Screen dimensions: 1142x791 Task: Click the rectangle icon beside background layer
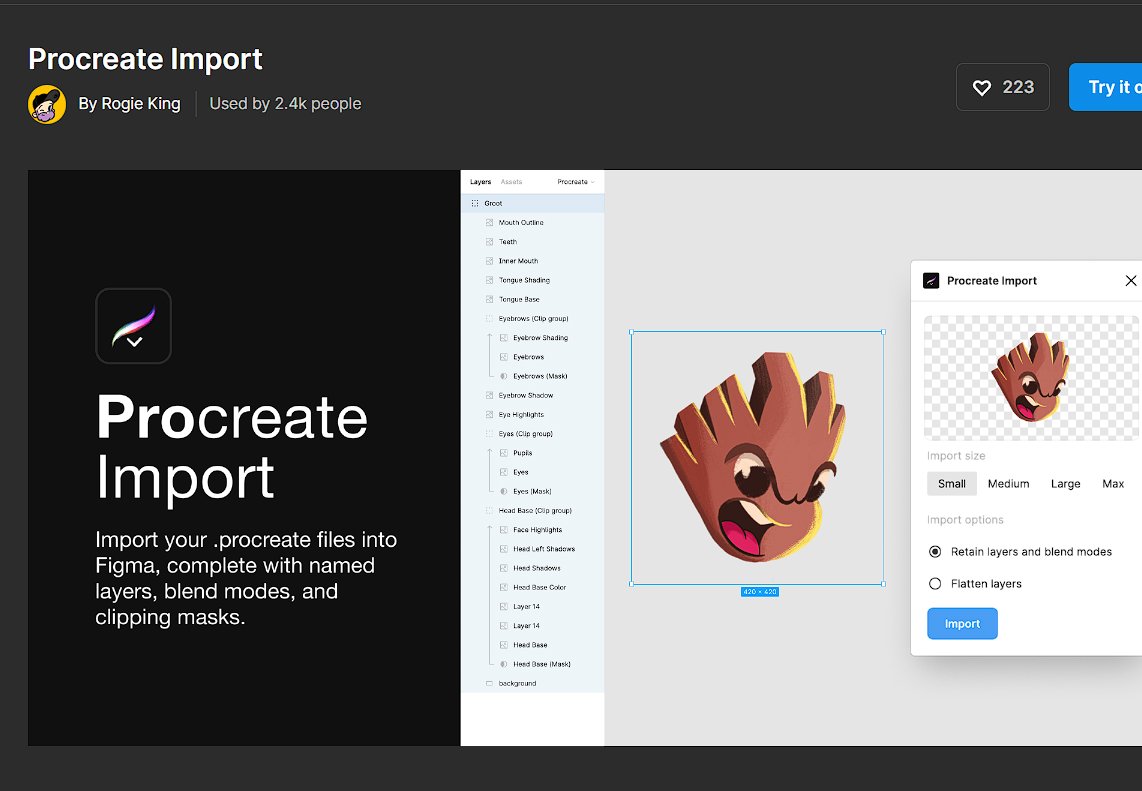(489, 683)
